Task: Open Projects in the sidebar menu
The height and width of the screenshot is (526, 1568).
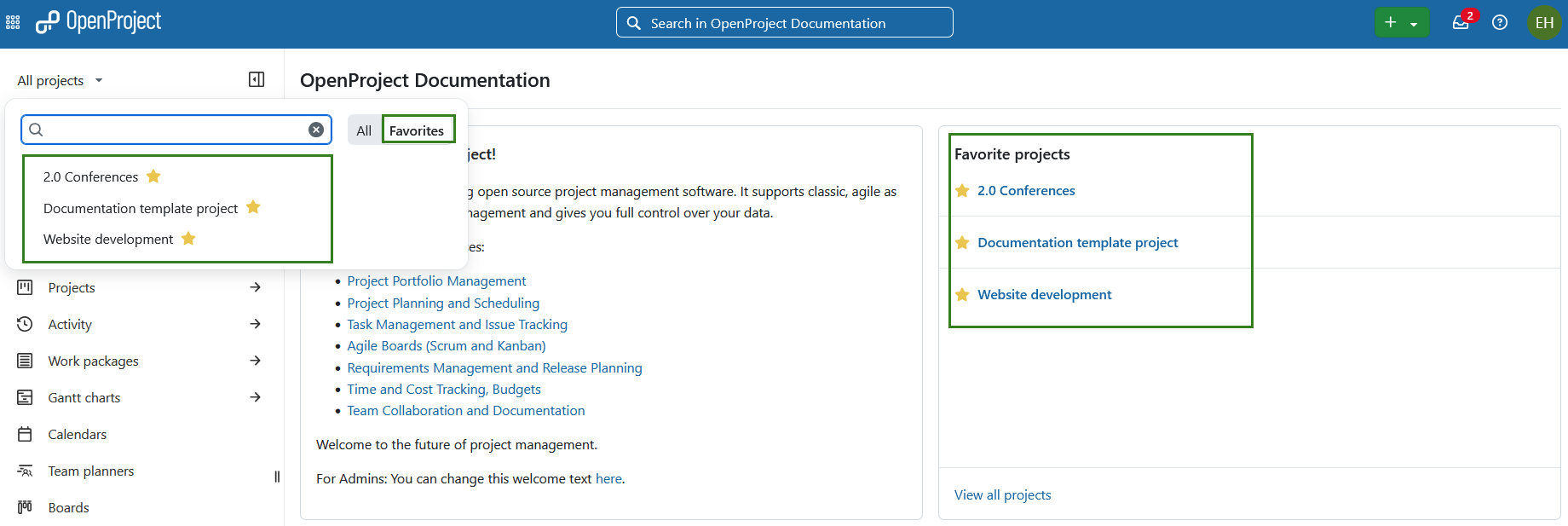Action: click(x=72, y=287)
